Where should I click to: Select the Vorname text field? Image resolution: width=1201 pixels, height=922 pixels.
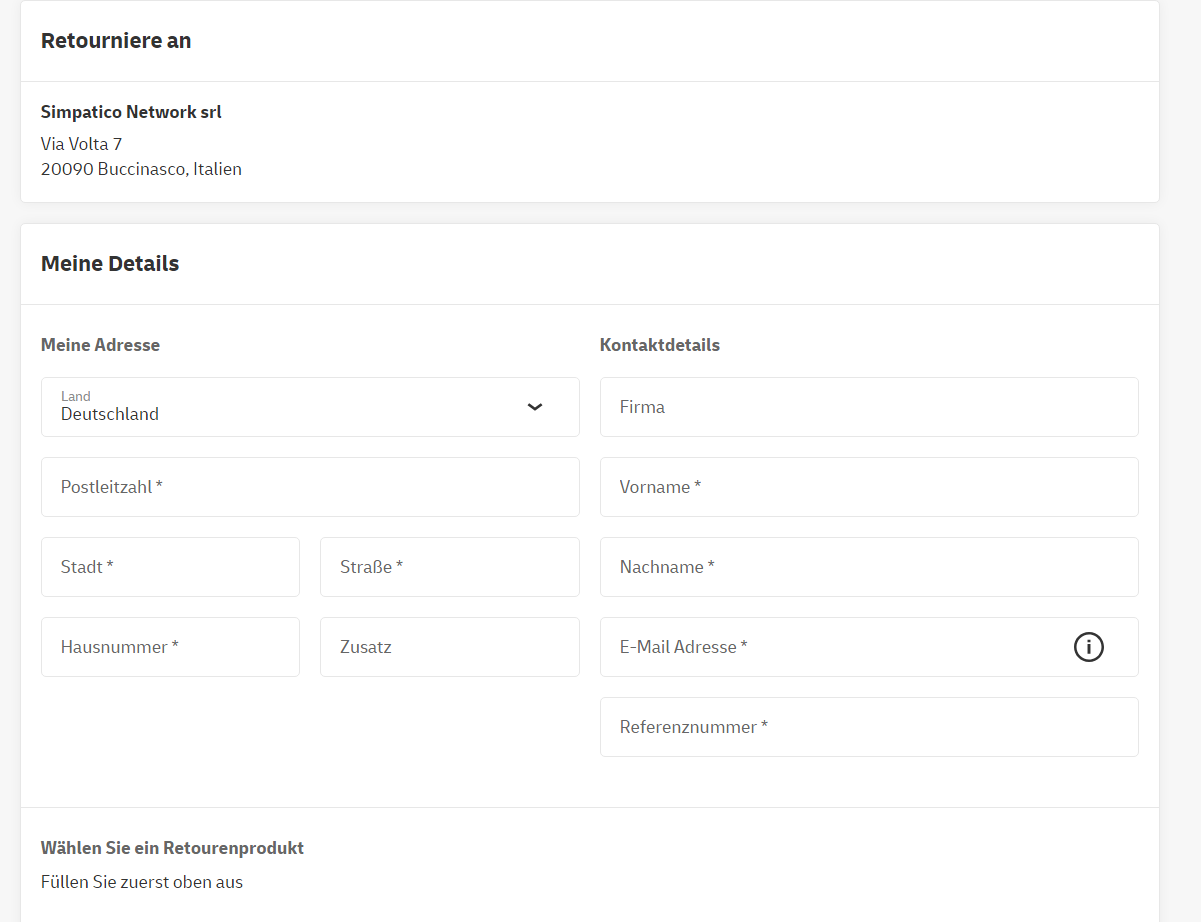868,487
